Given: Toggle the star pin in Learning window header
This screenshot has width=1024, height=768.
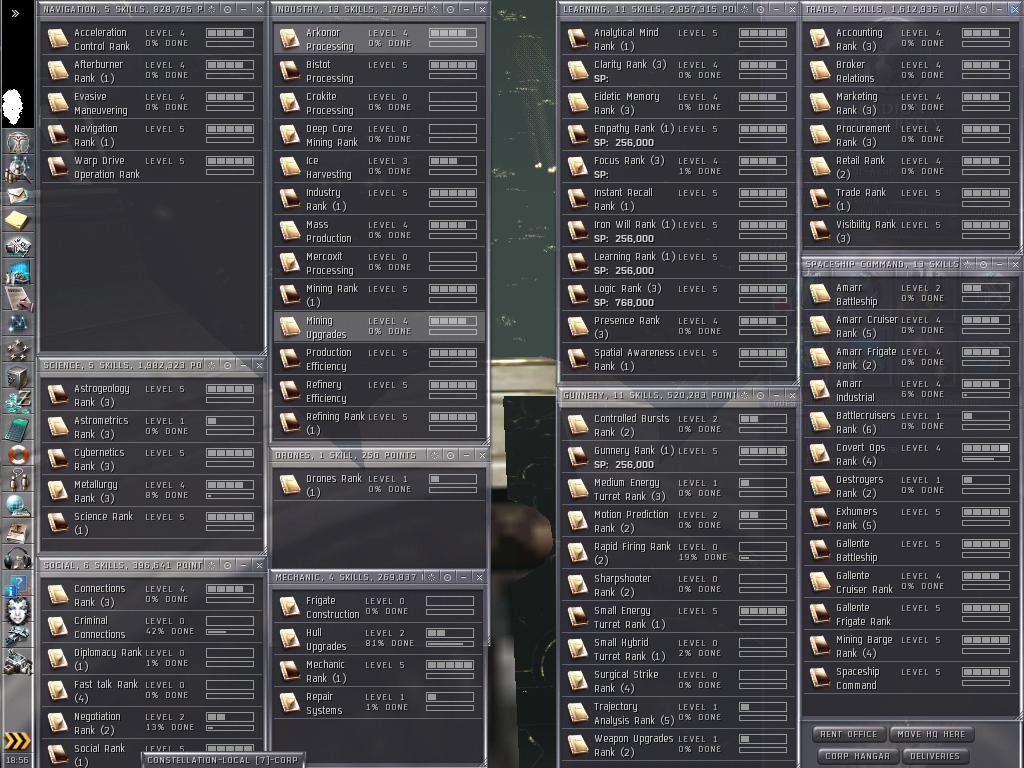Looking at the screenshot, I should tap(744, 9).
